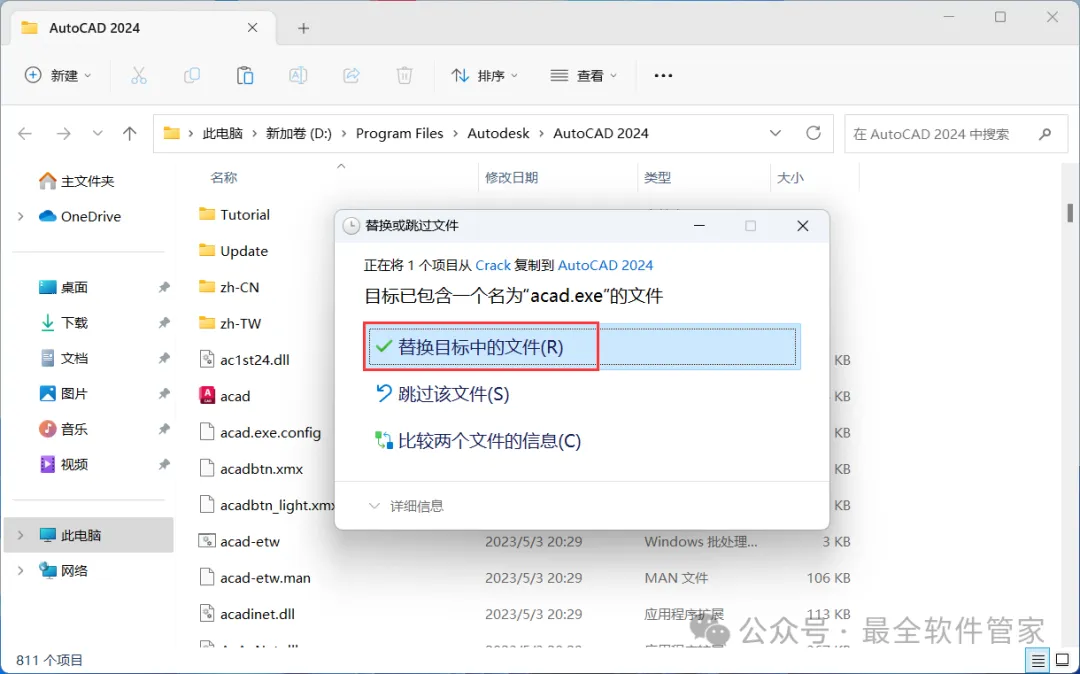Image resolution: width=1080 pixels, height=674 pixels.
Task: Open recent locations dropdown beside forward arrow
Action: pos(97,134)
